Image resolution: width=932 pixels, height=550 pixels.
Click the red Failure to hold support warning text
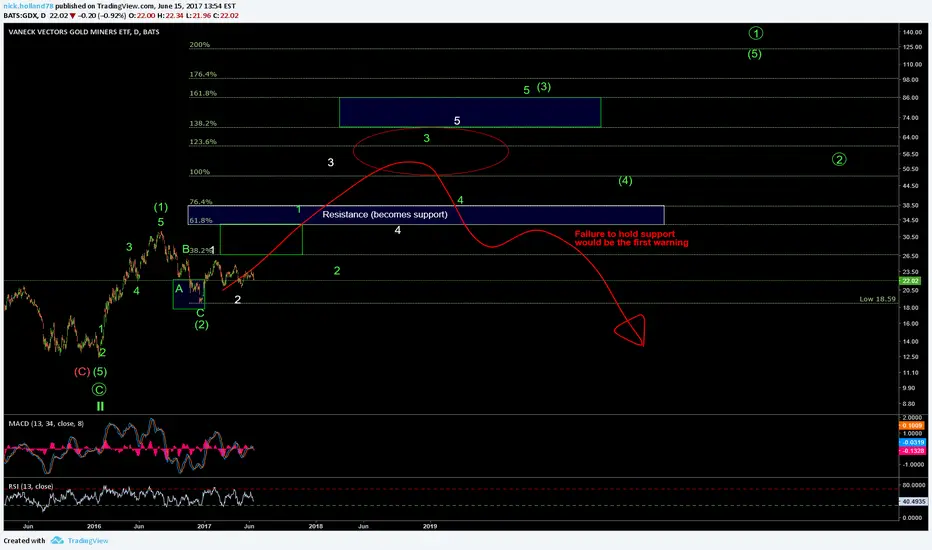point(631,238)
